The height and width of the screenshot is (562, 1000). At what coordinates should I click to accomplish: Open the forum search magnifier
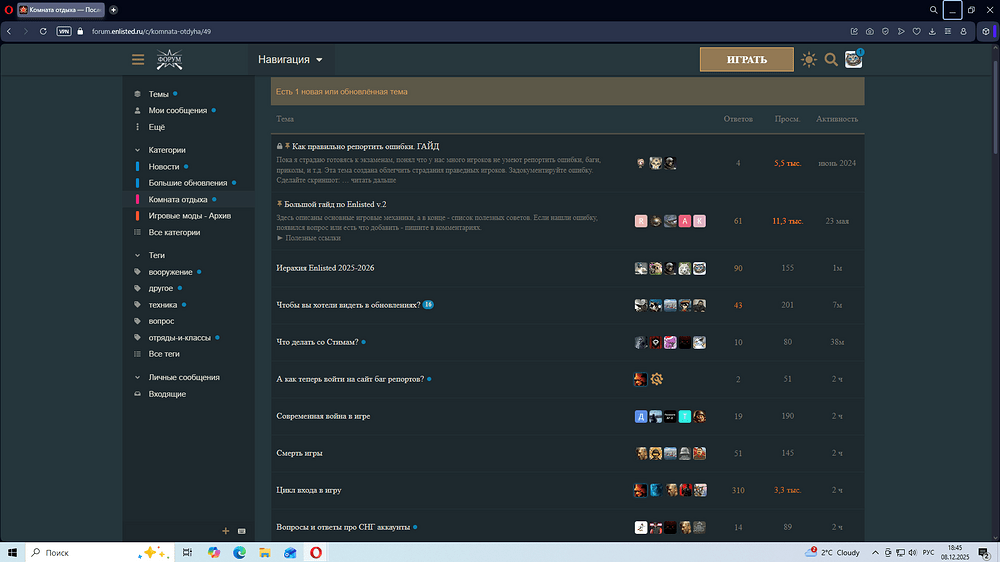[831, 60]
